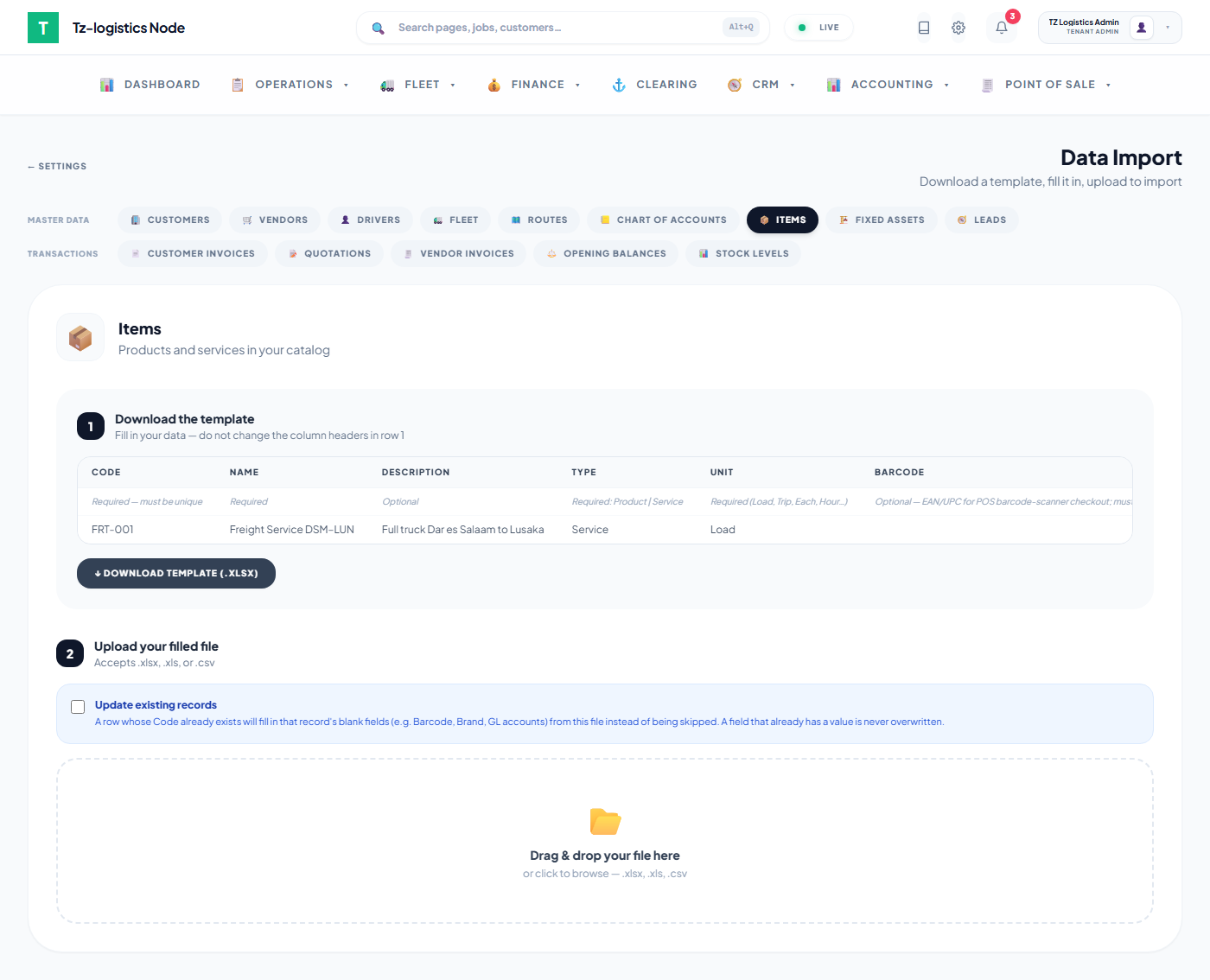
Task: Click the user avatar icon
Action: click(1142, 28)
